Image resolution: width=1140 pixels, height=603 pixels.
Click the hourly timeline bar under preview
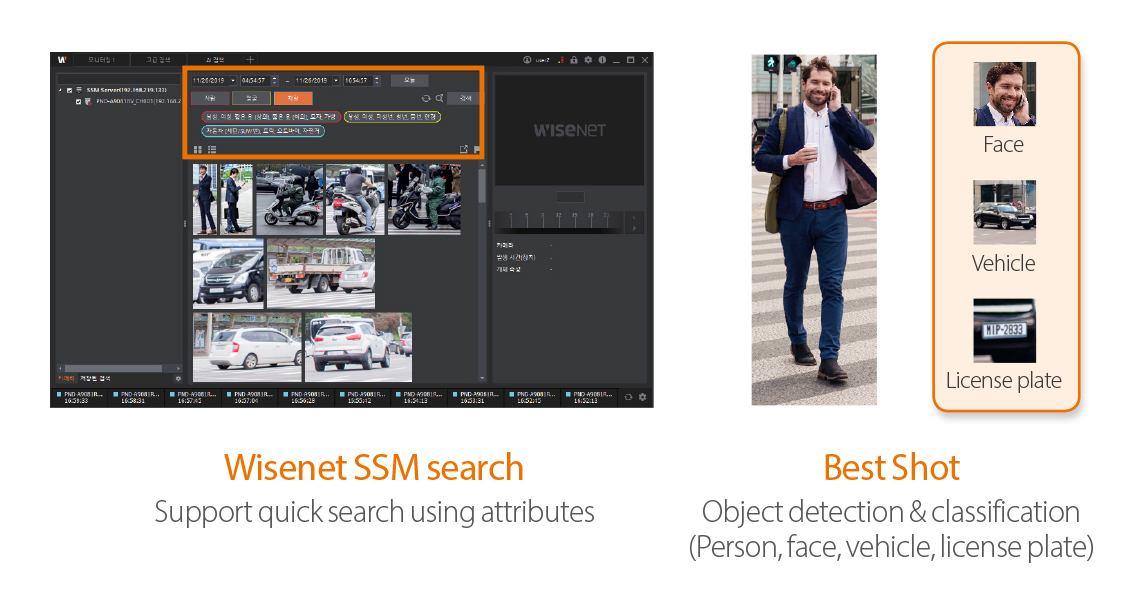click(558, 223)
